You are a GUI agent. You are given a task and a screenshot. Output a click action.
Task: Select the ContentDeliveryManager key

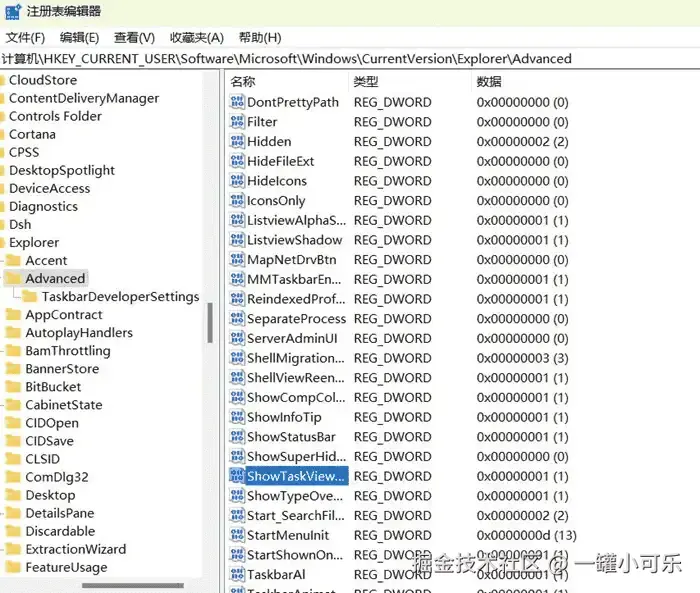pyautogui.click(x=84, y=98)
